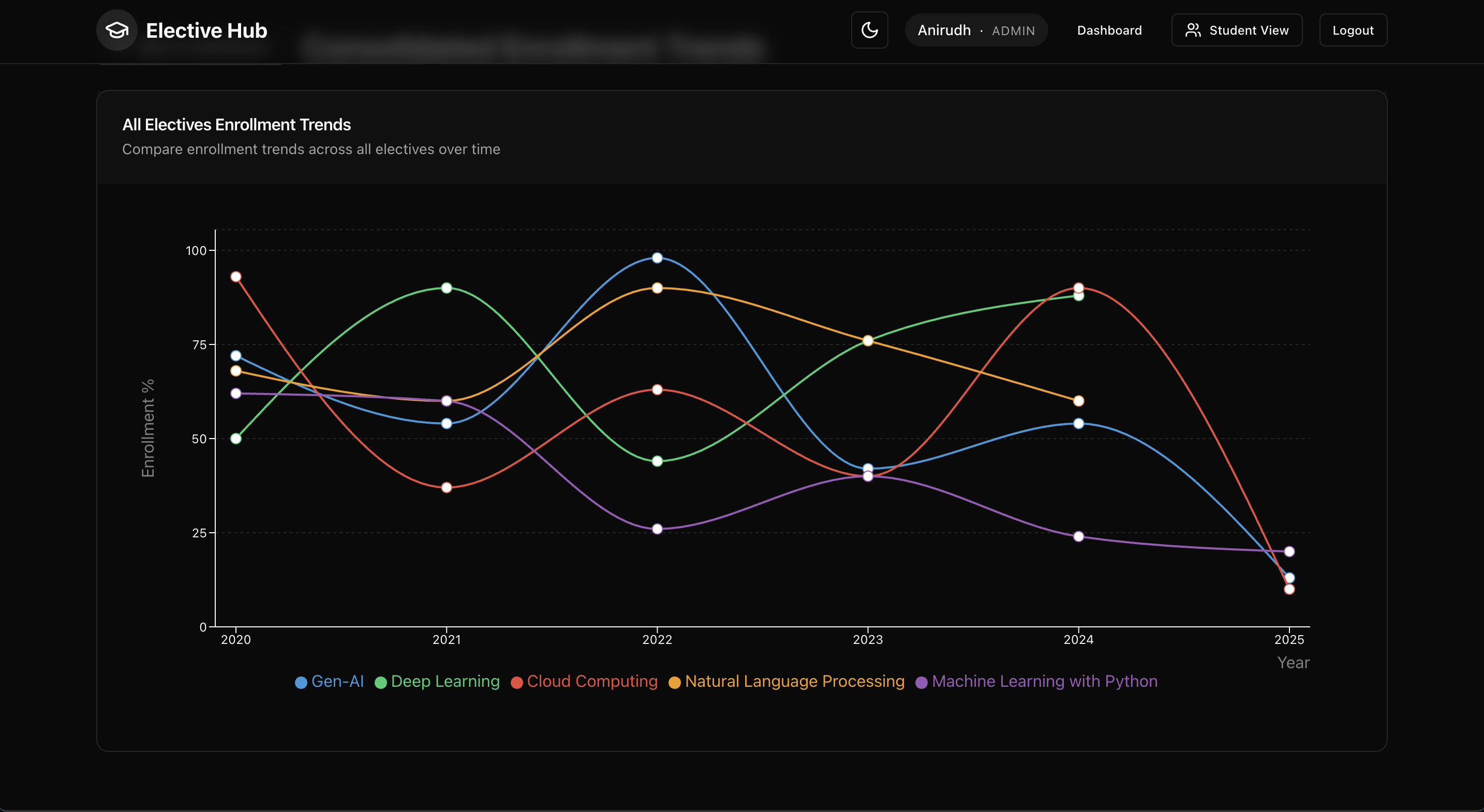1484x812 pixels.
Task: Click the Elective Hub graduation cap icon
Action: [x=117, y=30]
